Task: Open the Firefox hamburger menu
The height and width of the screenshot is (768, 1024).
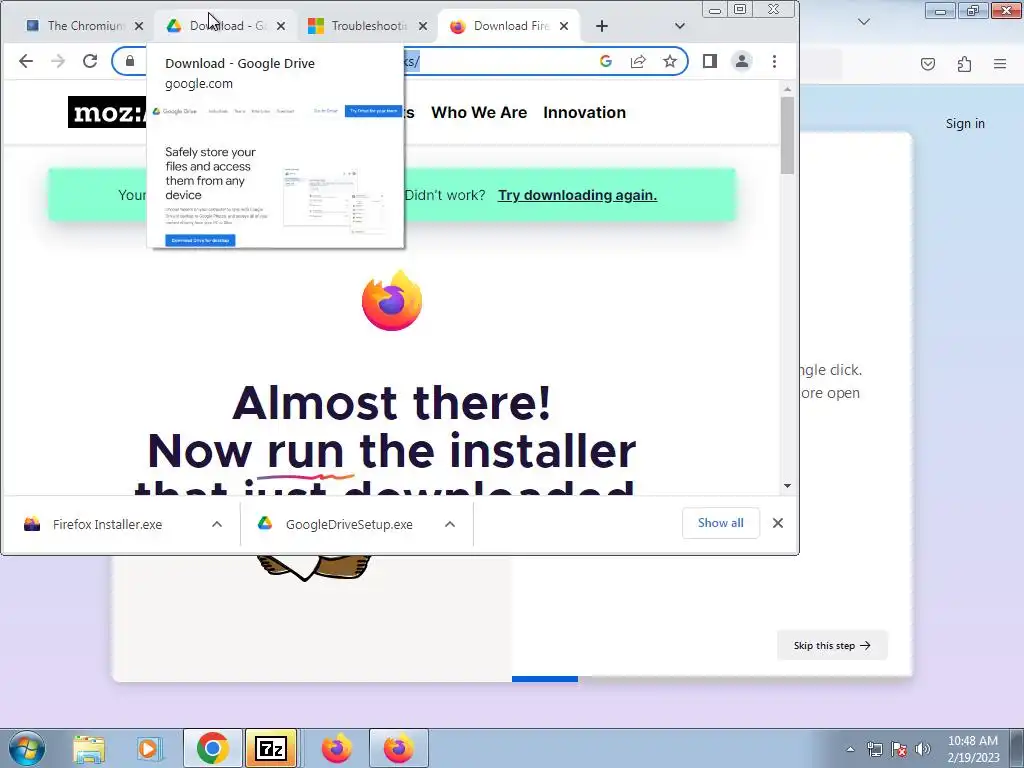Action: 1000,64
